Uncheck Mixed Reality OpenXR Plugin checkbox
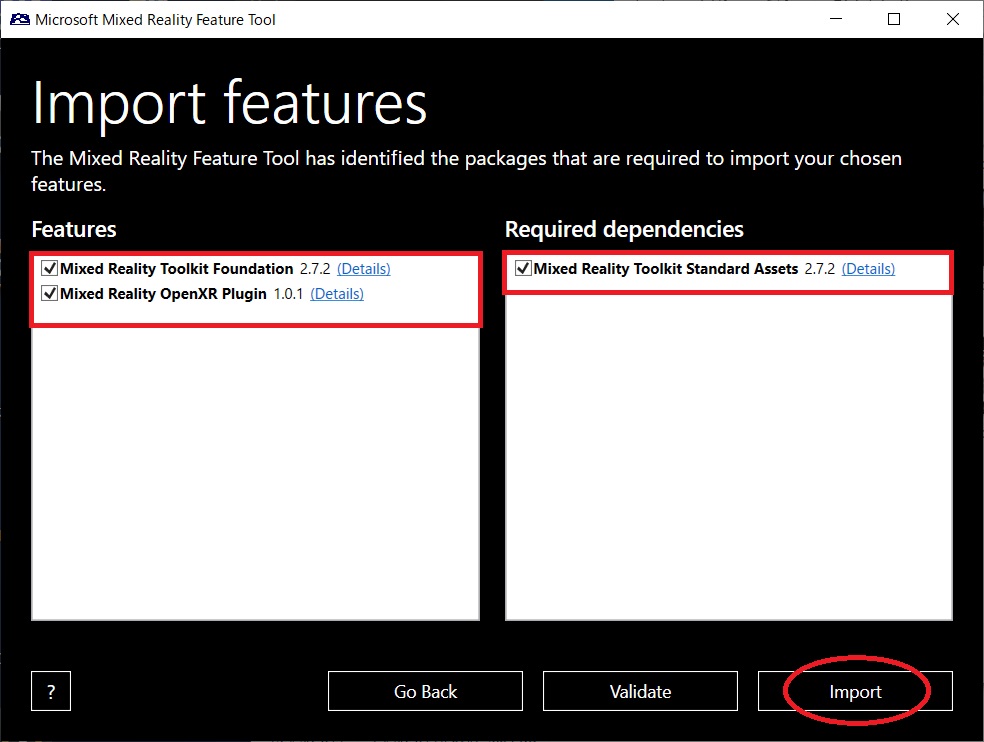This screenshot has width=984, height=742. pos(50,293)
